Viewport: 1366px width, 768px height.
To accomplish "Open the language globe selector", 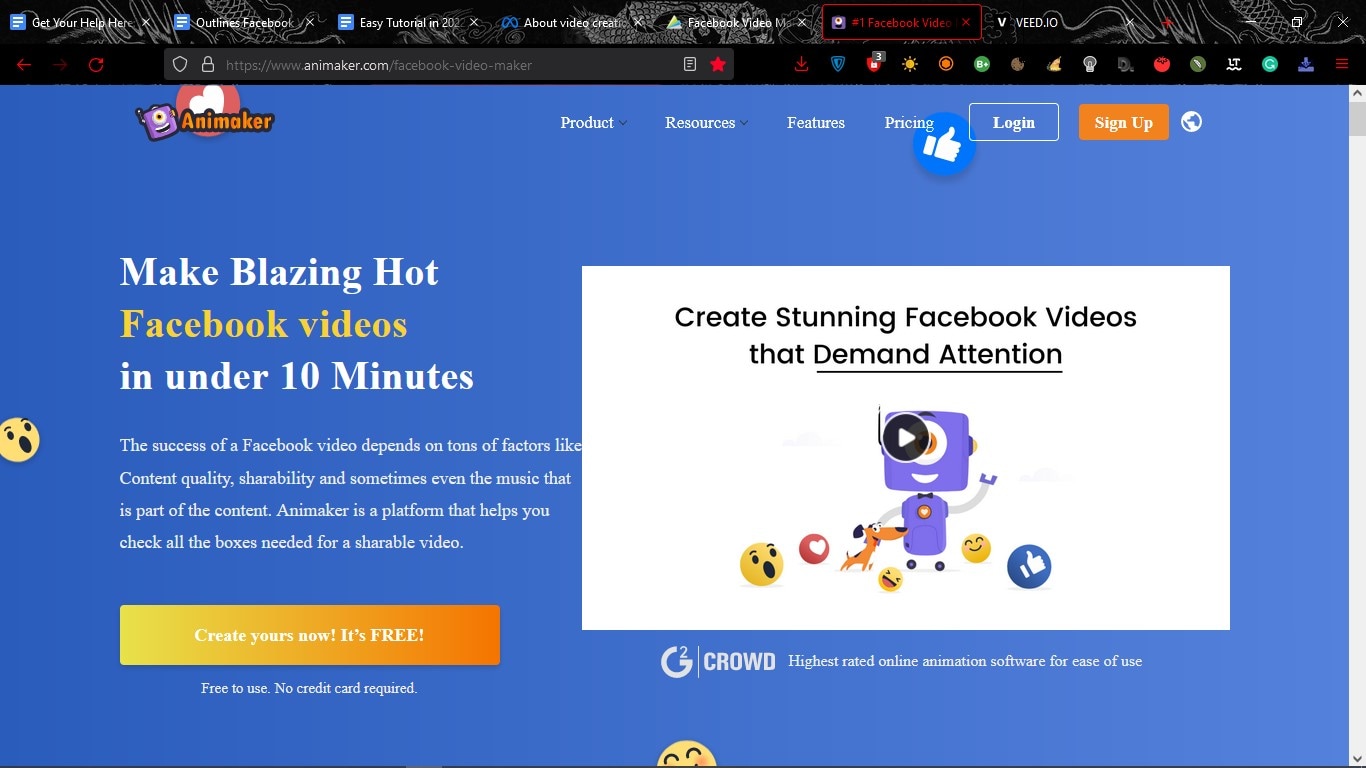I will [1191, 122].
